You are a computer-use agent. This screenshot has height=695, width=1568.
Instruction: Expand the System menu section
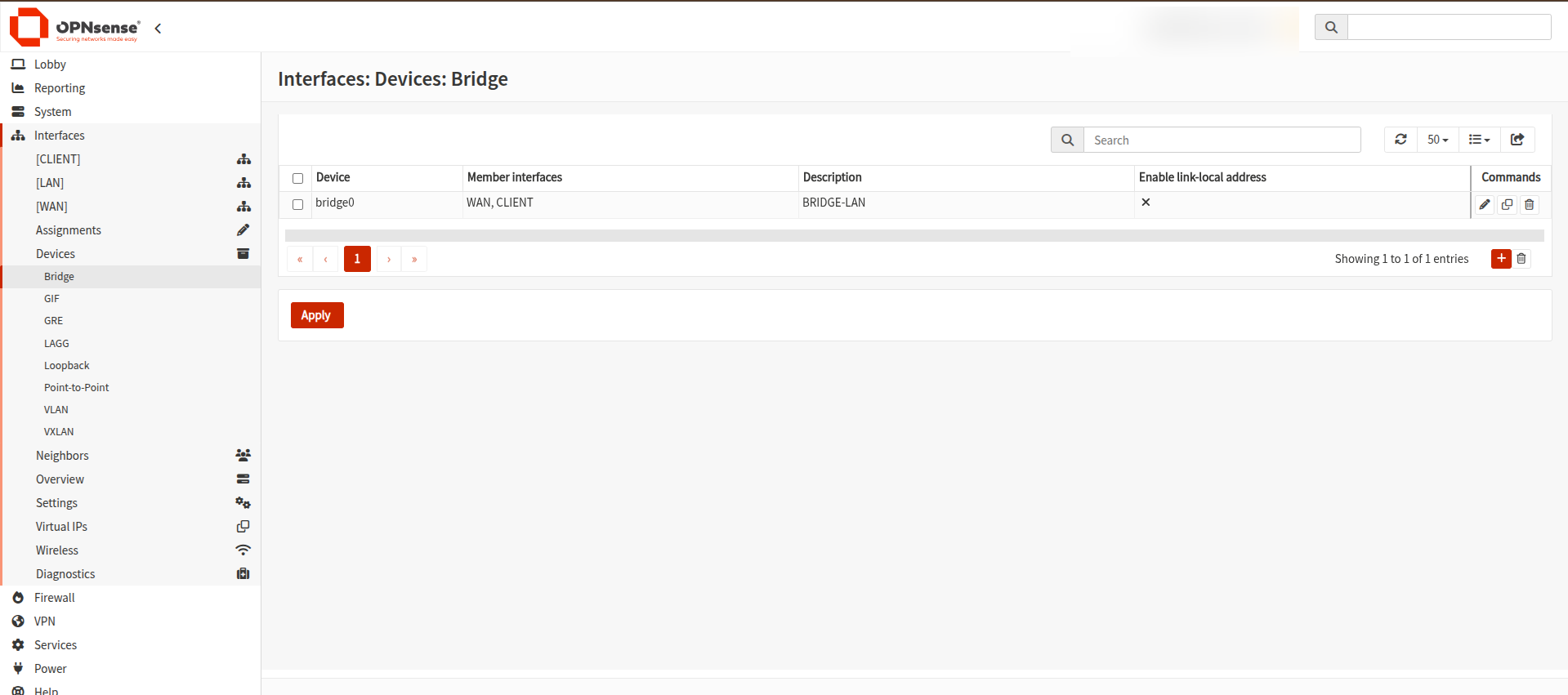[131, 112]
